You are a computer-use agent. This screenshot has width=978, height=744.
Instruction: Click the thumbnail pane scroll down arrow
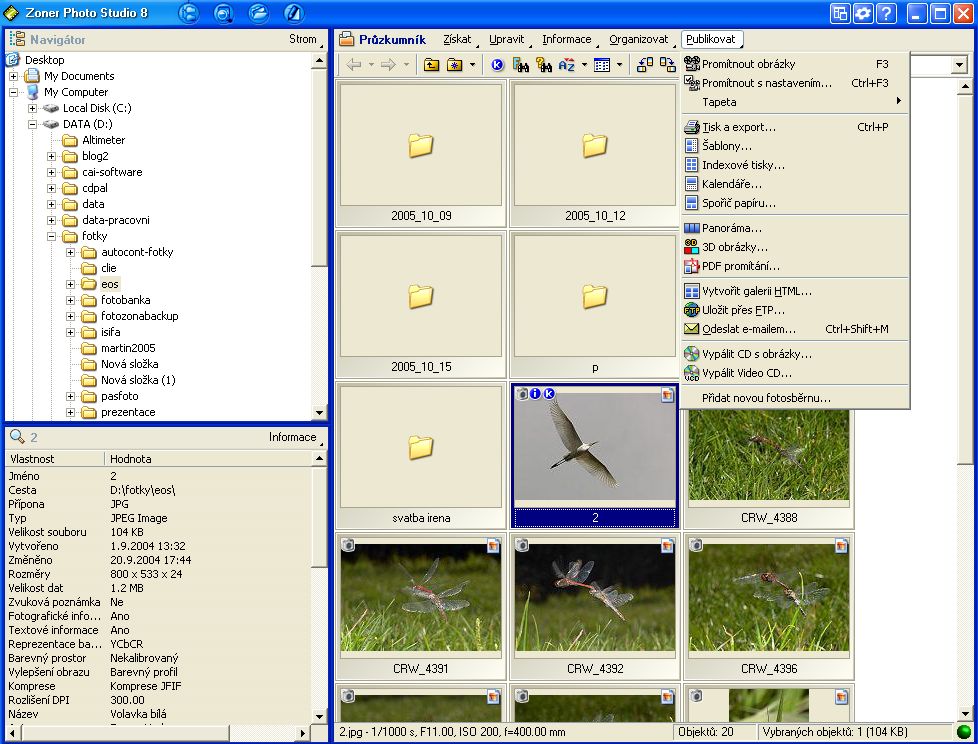tap(965, 713)
